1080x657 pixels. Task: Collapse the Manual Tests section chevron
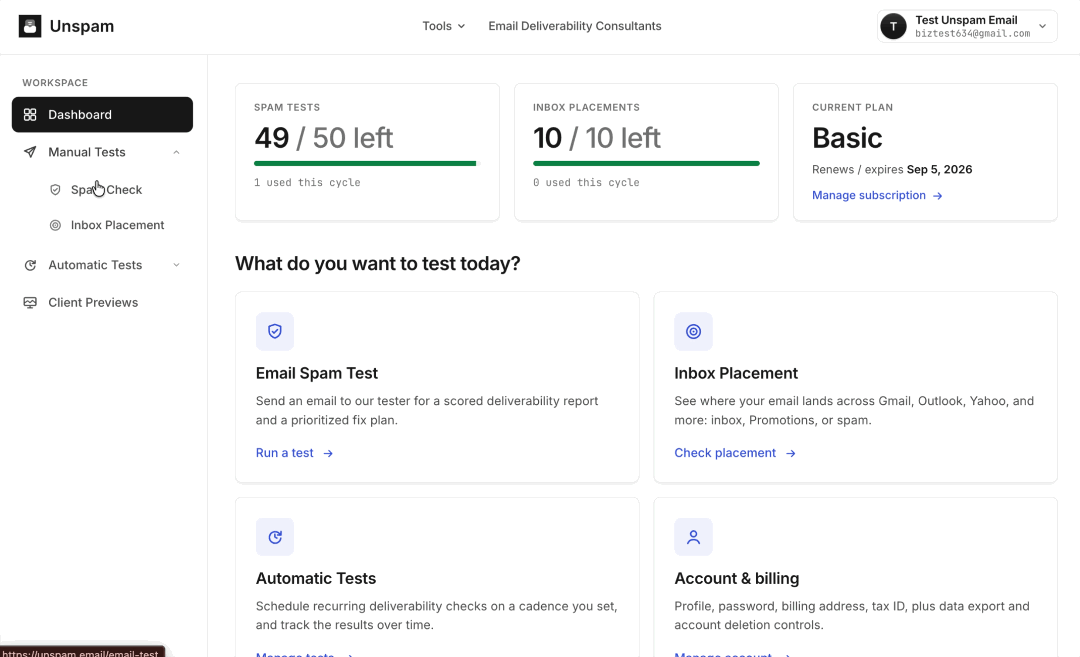(176, 152)
